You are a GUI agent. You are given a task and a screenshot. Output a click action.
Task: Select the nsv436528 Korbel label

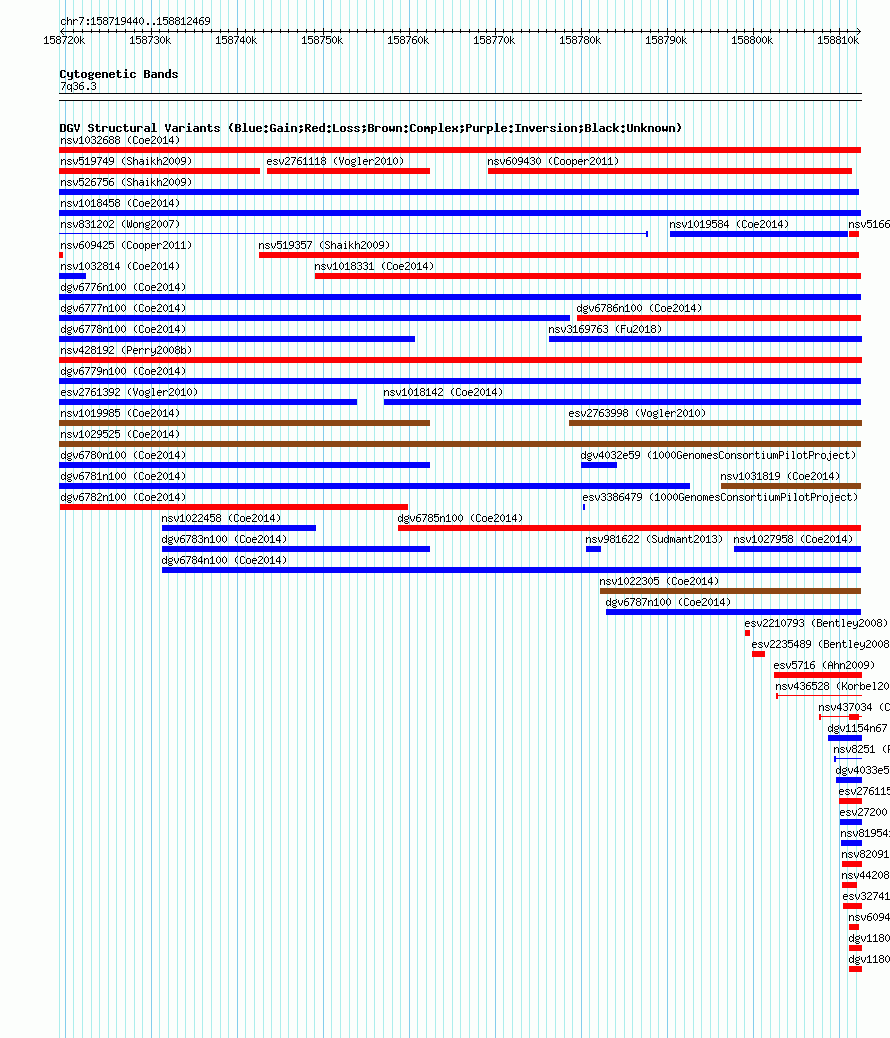point(832,687)
